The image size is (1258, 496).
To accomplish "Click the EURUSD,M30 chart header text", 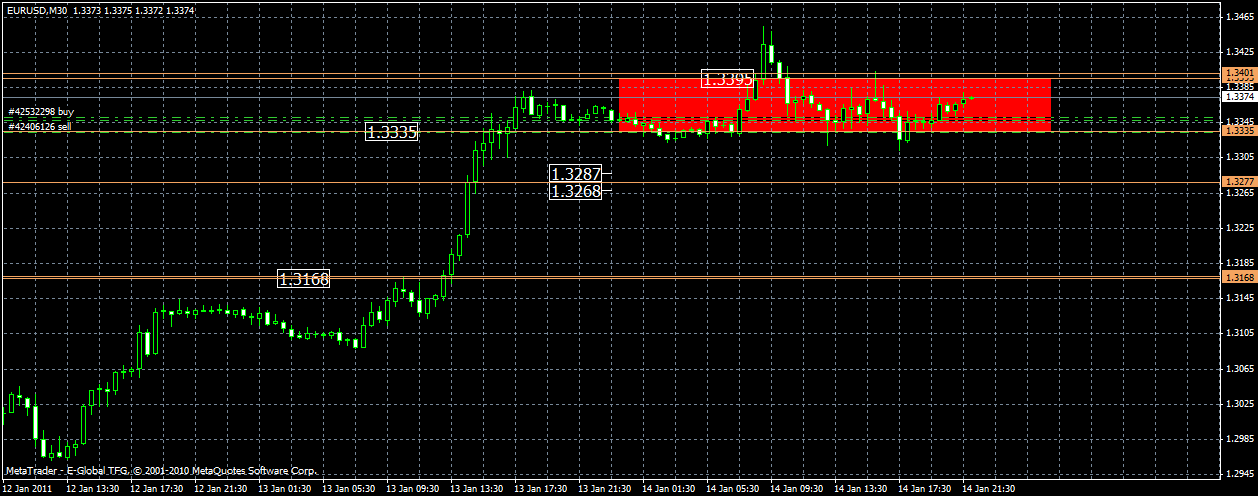I will click(x=38, y=9).
